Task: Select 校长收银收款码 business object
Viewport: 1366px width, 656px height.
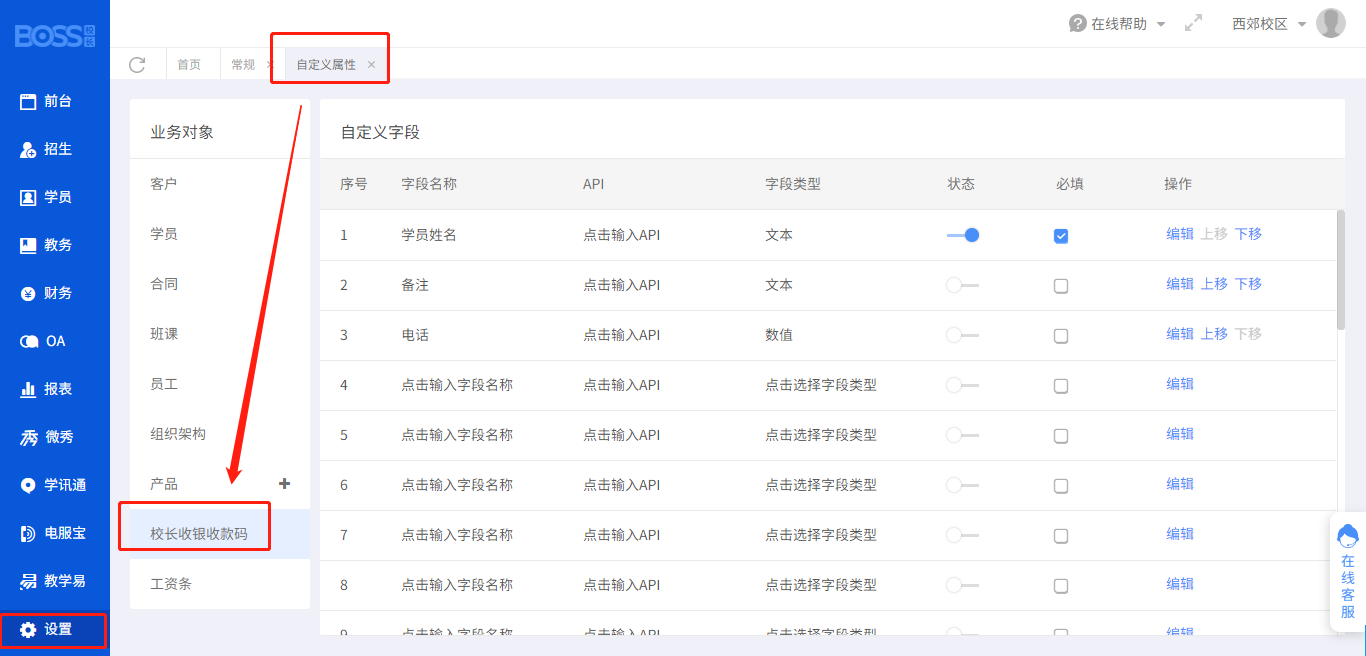Action: tap(220, 534)
